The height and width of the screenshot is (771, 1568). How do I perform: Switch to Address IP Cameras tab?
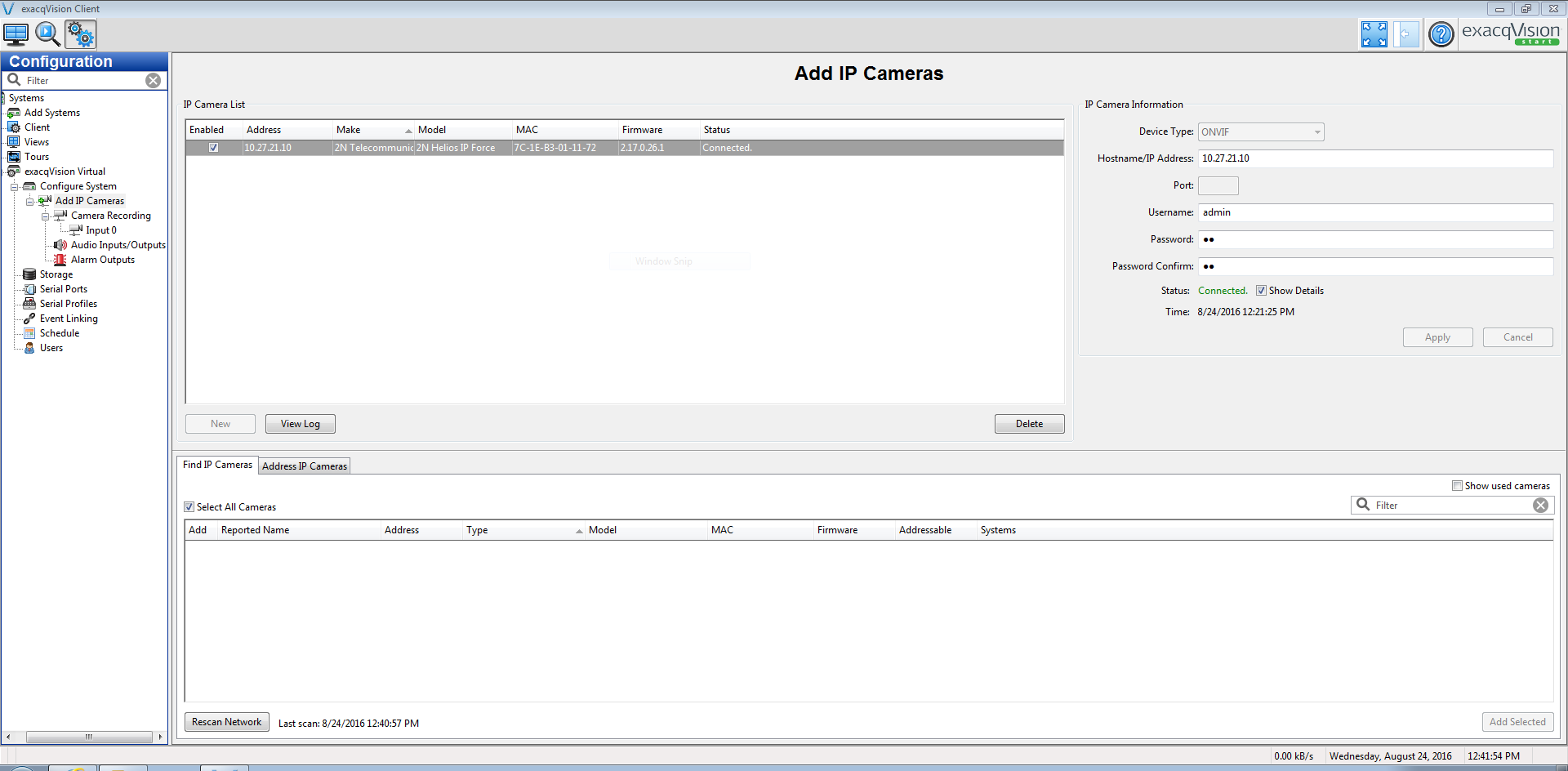click(x=305, y=466)
